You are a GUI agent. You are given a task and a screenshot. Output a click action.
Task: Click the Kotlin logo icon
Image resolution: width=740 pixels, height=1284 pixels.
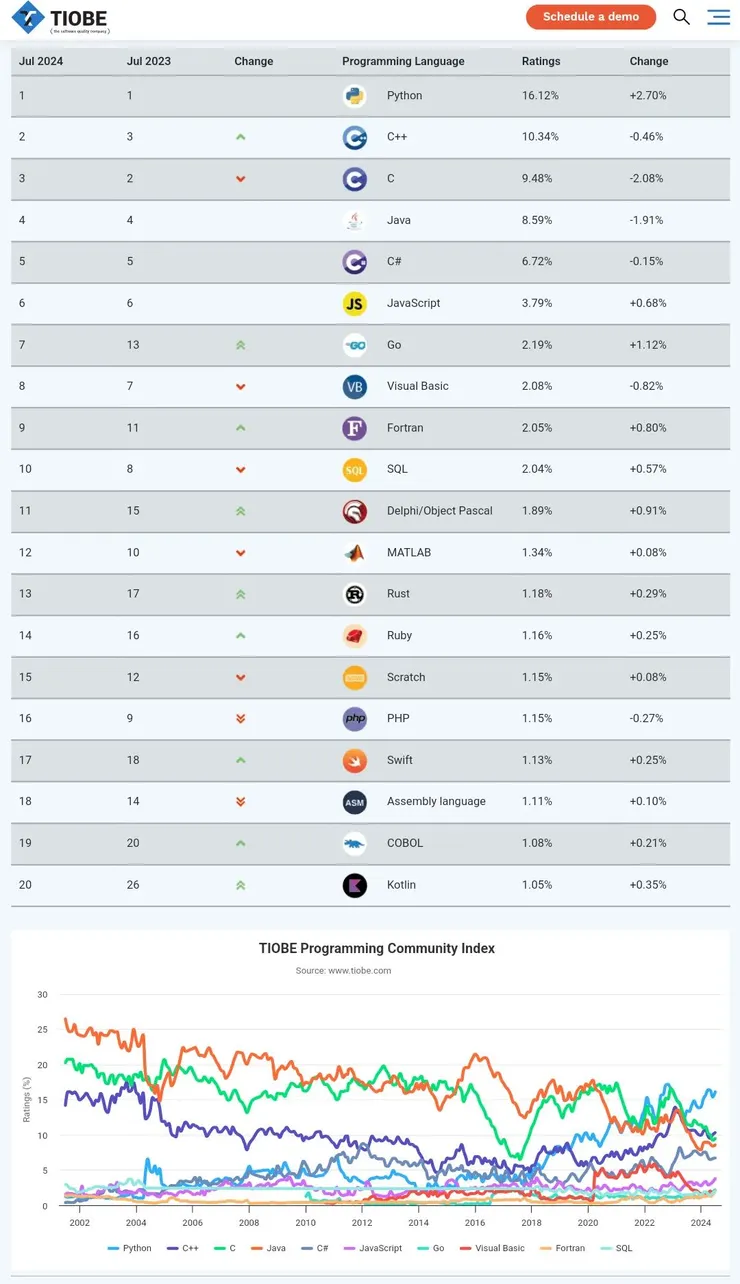pos(354,885)
